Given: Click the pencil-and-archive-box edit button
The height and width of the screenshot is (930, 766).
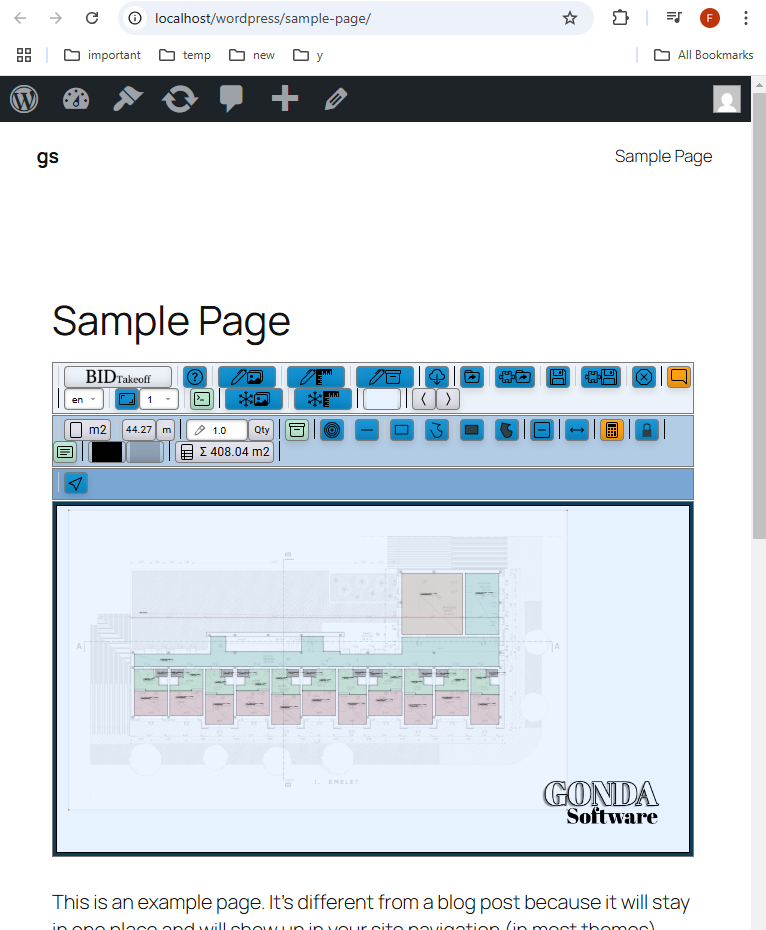Looking at the screenshot, I should pyautogui.click(x=384, y=377).
